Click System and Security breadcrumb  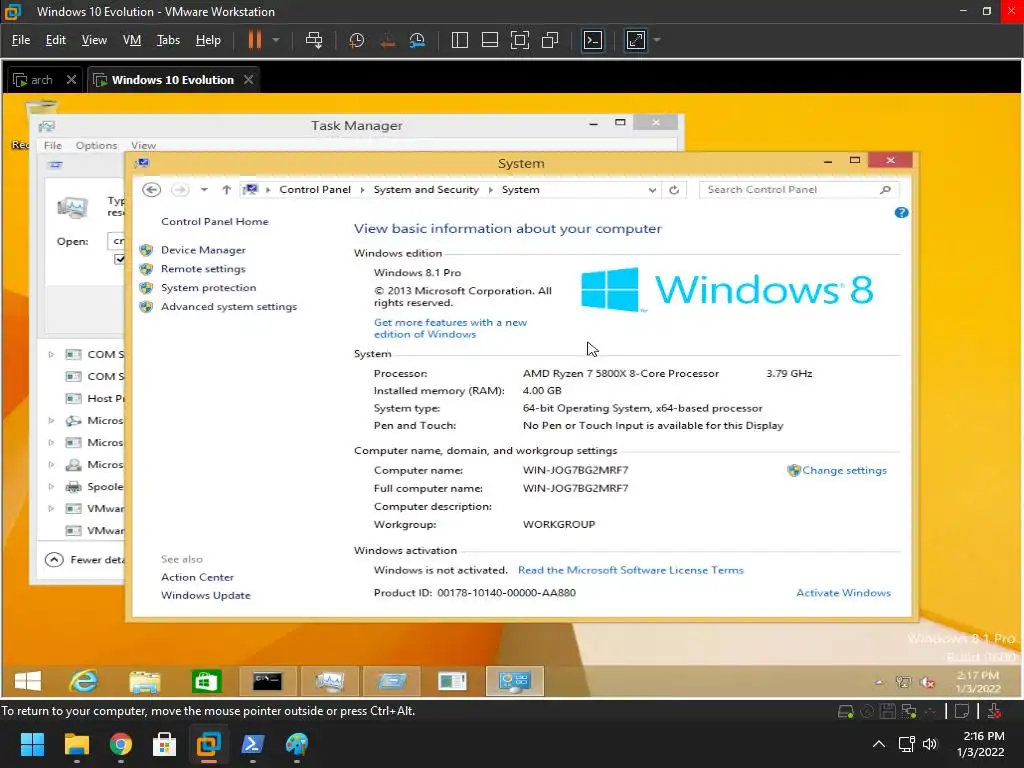coord(426,189)
